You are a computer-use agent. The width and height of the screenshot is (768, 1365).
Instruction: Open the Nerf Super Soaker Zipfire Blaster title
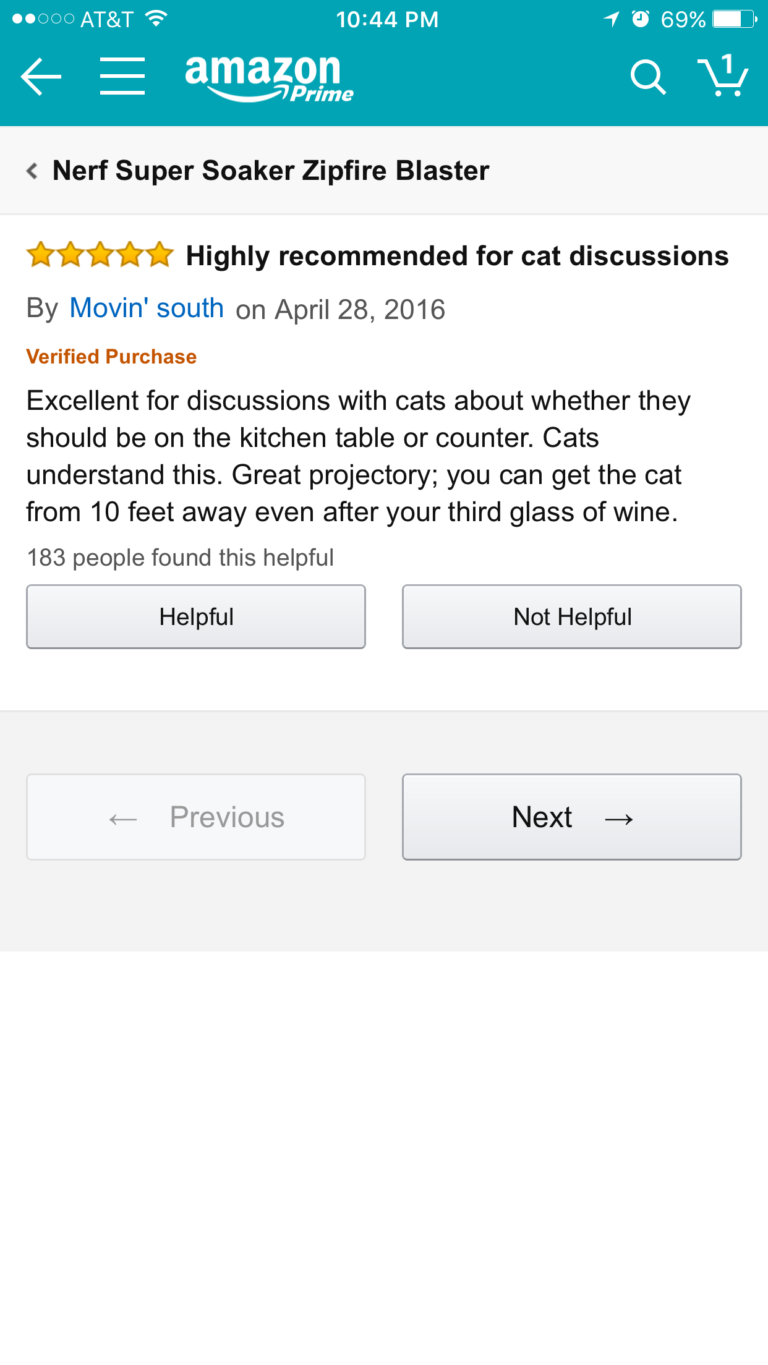(271, 171)
